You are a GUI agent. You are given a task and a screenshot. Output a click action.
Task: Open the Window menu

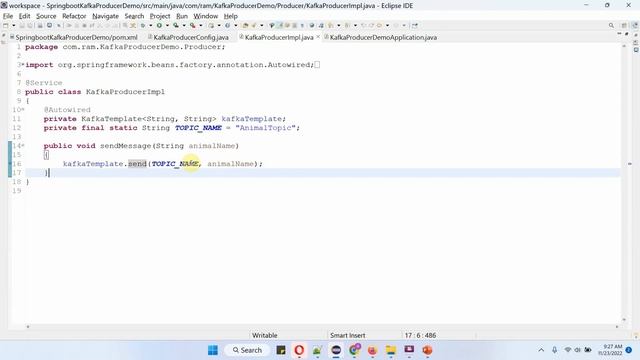(x=206, y=16)
